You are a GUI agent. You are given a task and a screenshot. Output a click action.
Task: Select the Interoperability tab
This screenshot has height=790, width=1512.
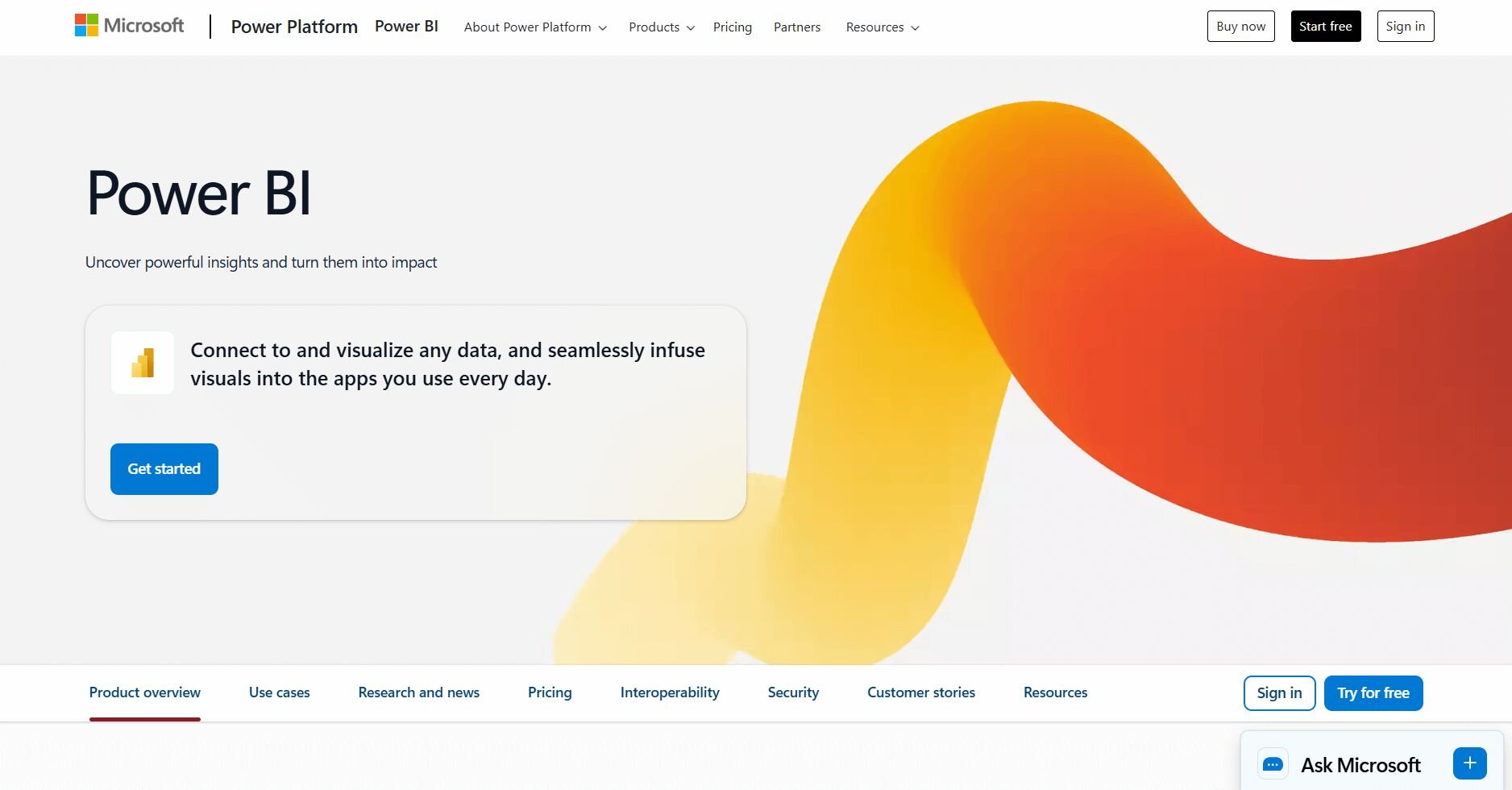669,692
